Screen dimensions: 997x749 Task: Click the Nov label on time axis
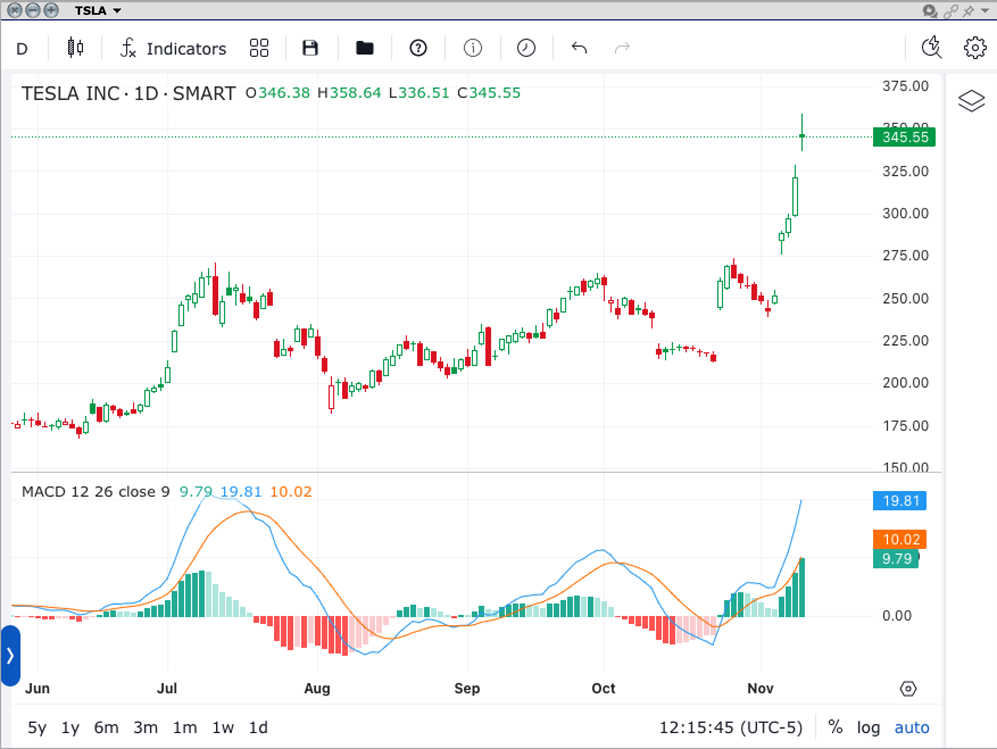pyautogui.click(x=760, y=689)
